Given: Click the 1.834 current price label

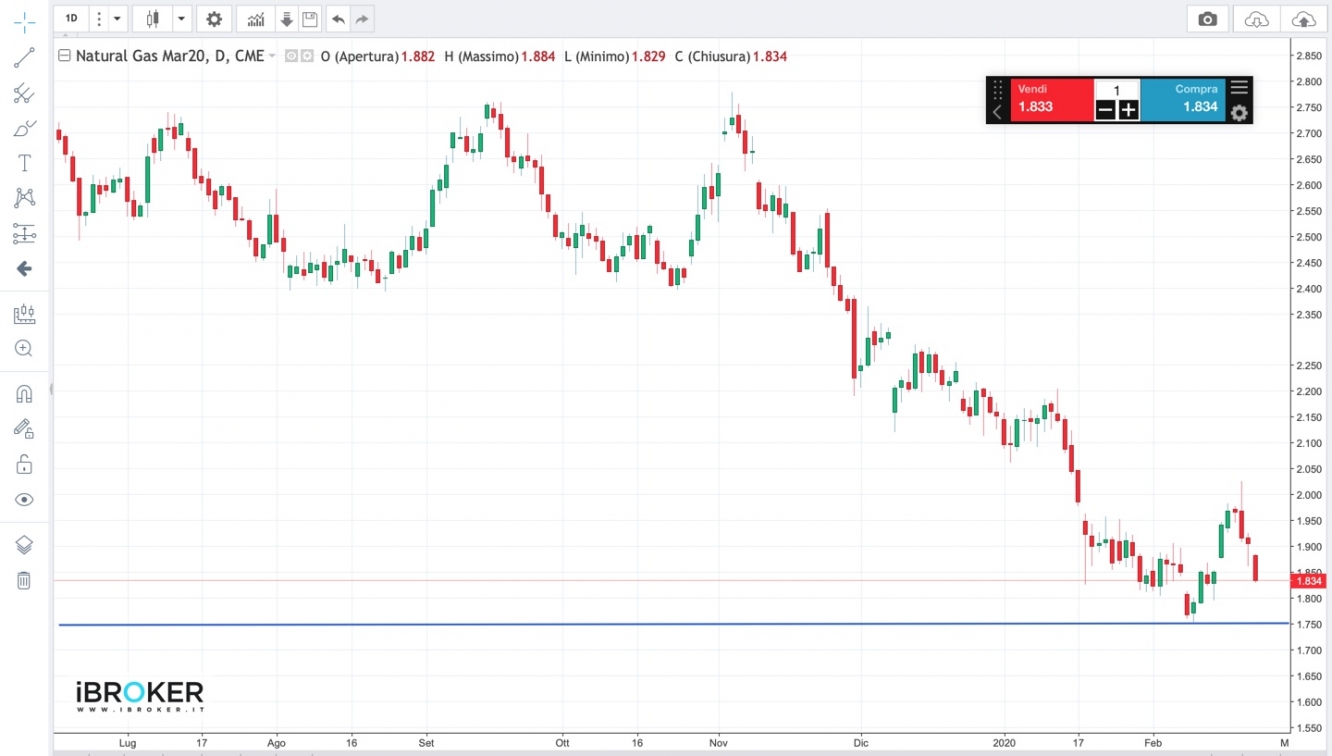Looking at the screenshot, I should 1308,581.
